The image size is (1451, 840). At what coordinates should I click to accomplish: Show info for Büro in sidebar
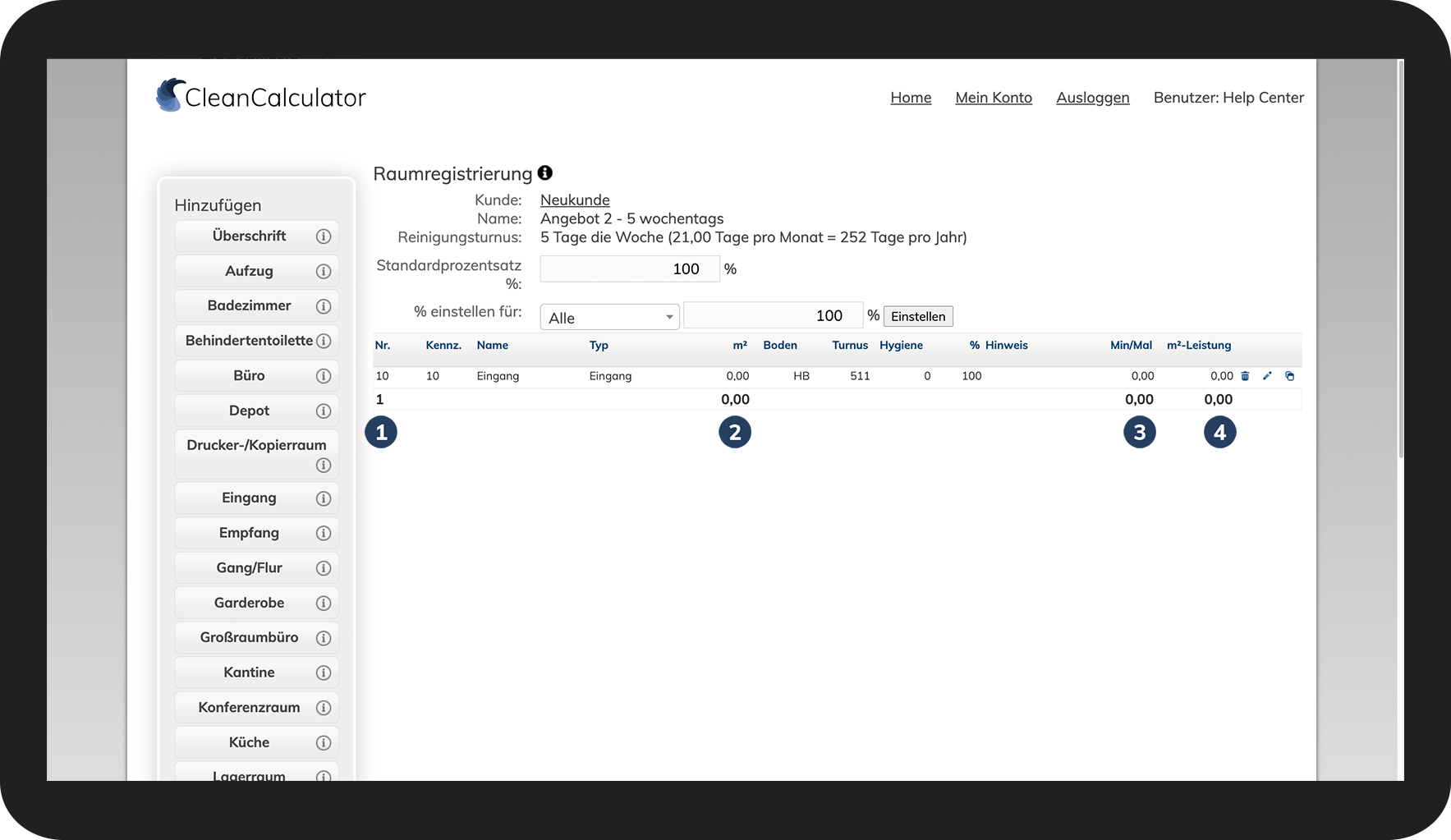click(x=324, y=376)
